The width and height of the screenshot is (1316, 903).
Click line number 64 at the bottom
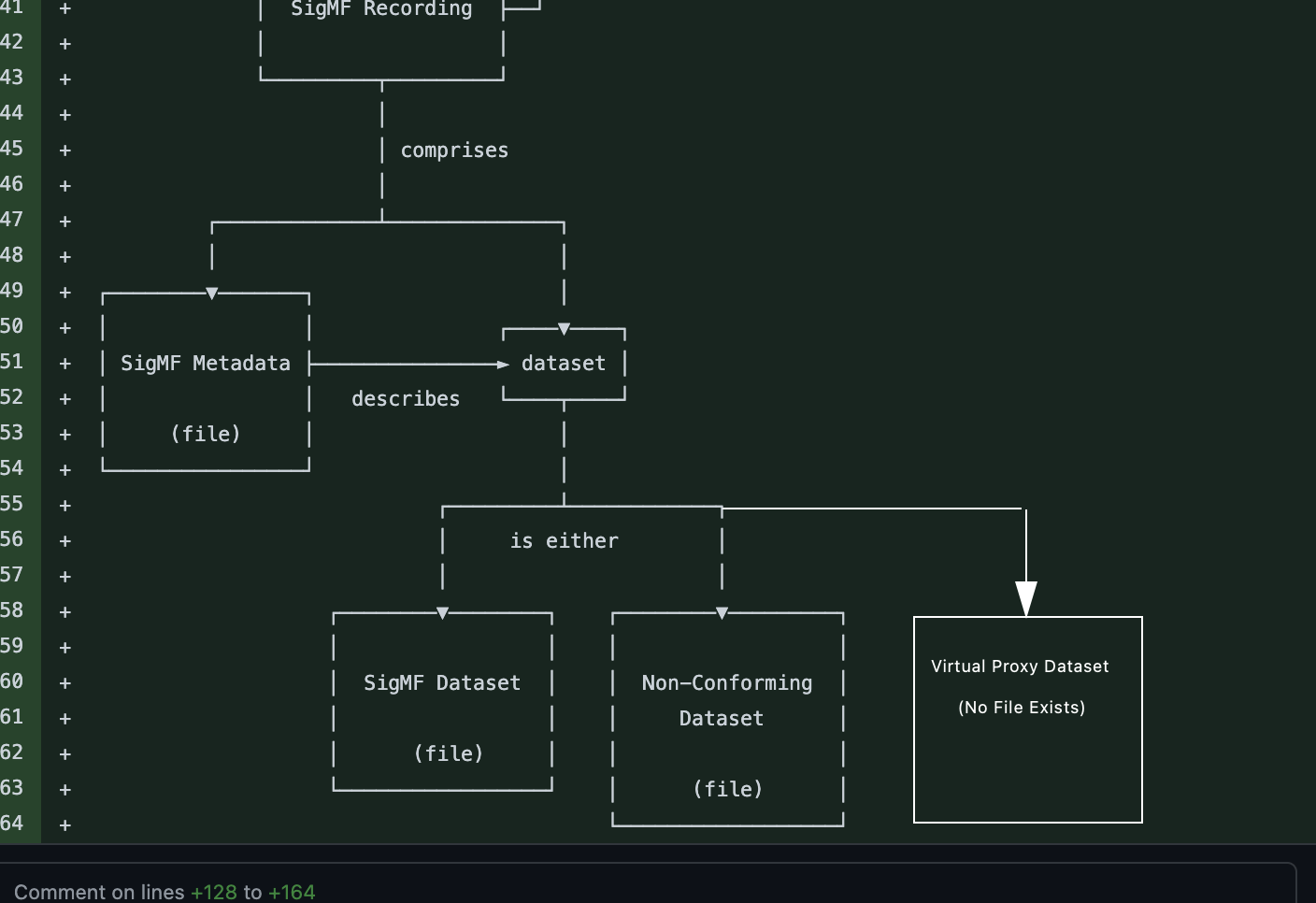[13, 824]
